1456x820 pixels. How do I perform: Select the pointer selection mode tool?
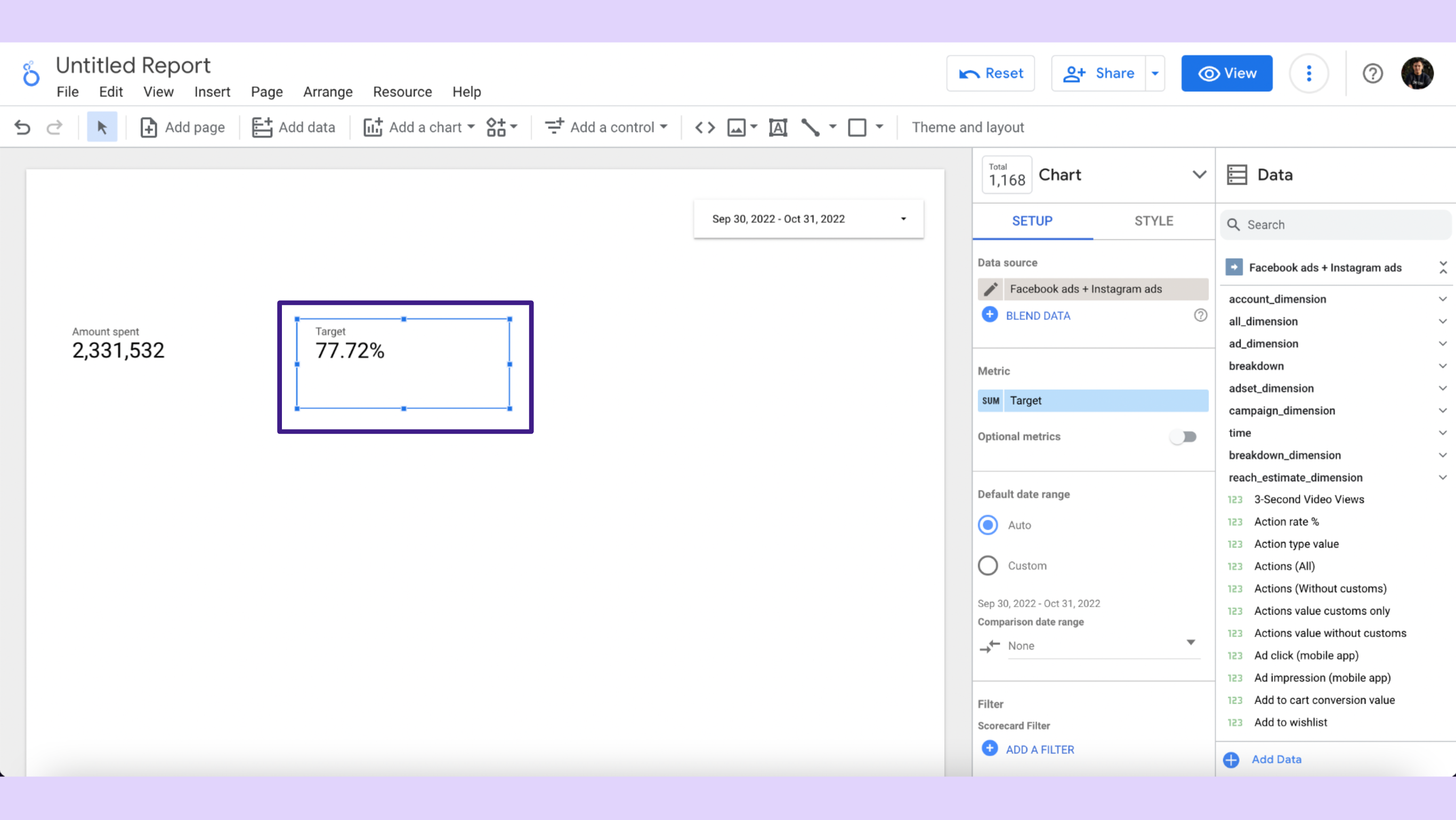pos(102,127)
